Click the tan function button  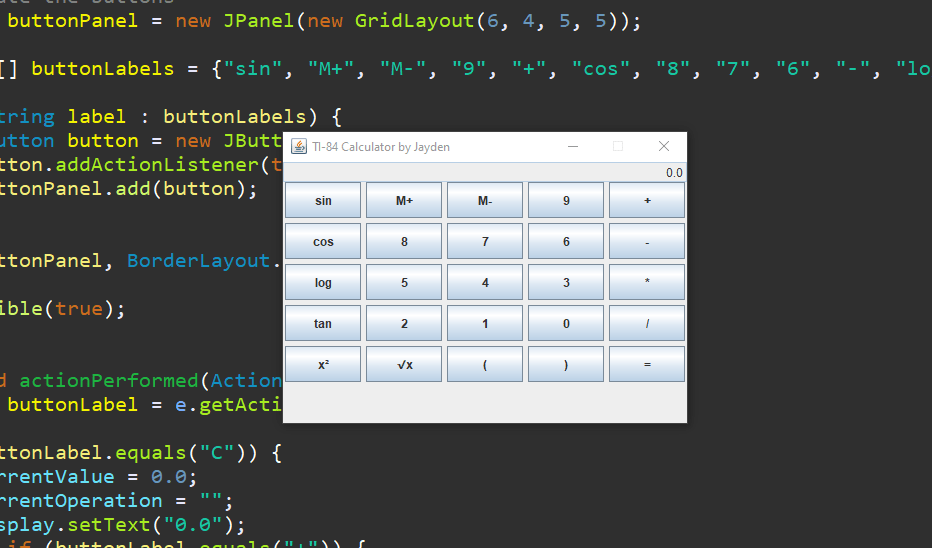click(323, 323)
